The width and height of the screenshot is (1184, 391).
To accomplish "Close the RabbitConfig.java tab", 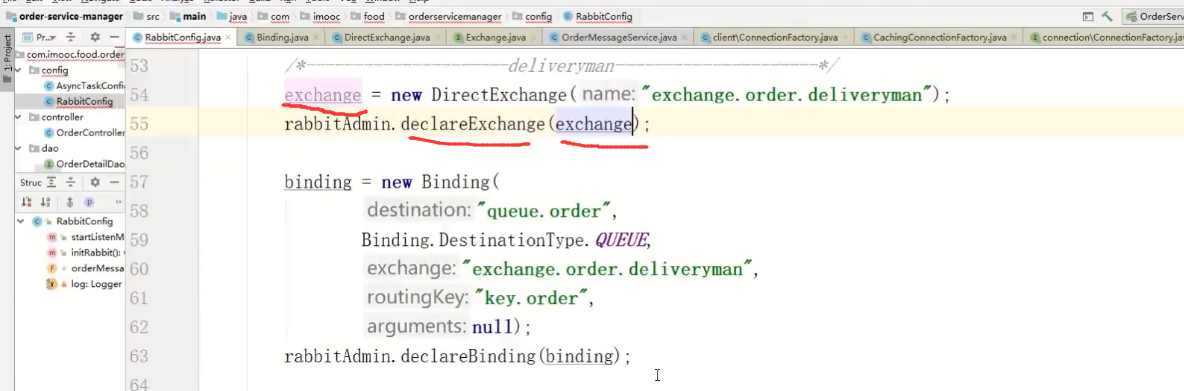I will [x=228, y=36].
